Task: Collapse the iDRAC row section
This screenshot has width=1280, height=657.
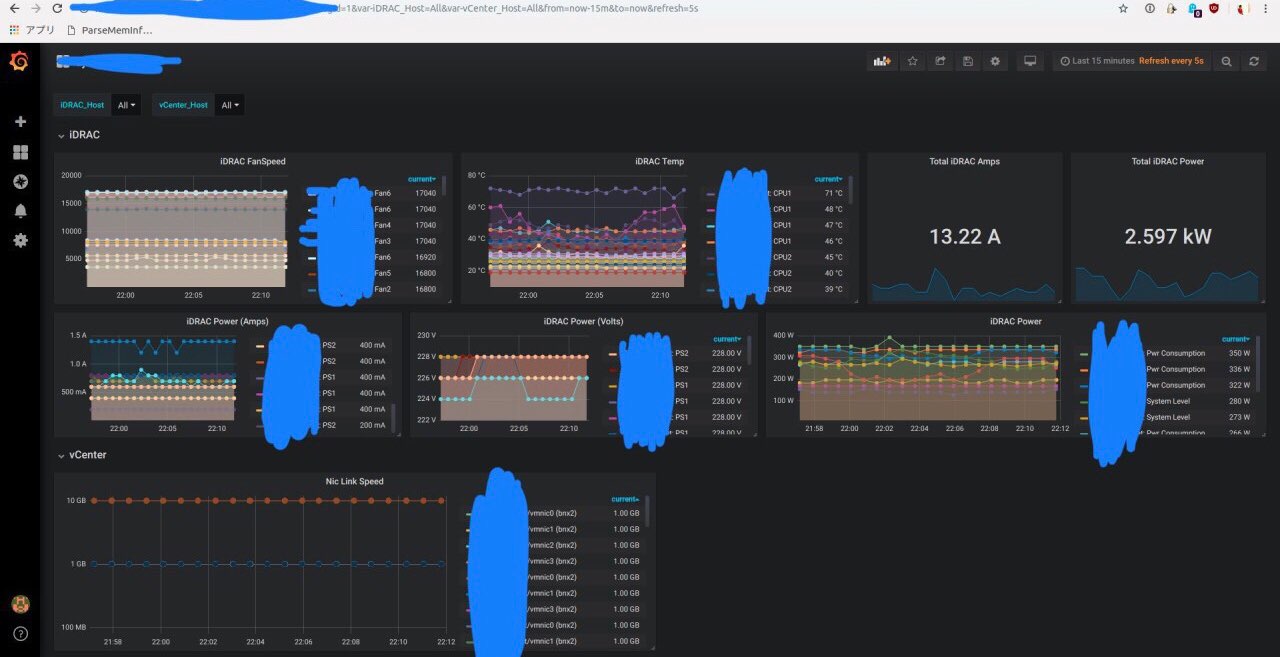Action: (x=80, y=134)
